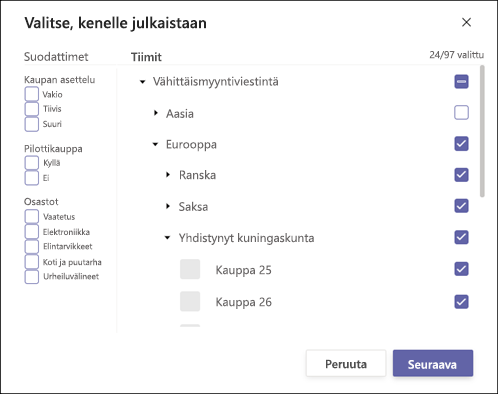Check the Suuri layout filter
The image size is (499, 394).
[x=32, y=124]
